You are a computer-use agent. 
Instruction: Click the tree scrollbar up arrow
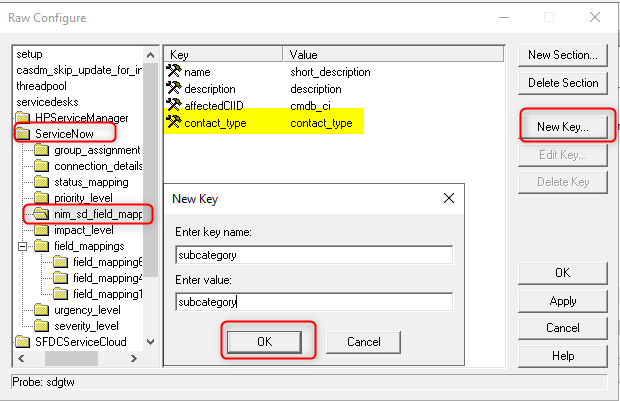click(x=150, y=55)
